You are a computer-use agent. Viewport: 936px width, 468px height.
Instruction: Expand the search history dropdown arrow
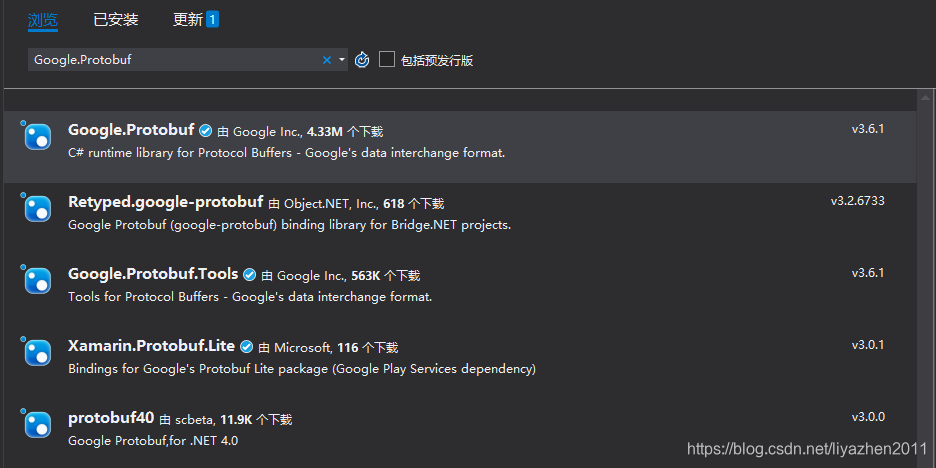click(x=341, y=60)
